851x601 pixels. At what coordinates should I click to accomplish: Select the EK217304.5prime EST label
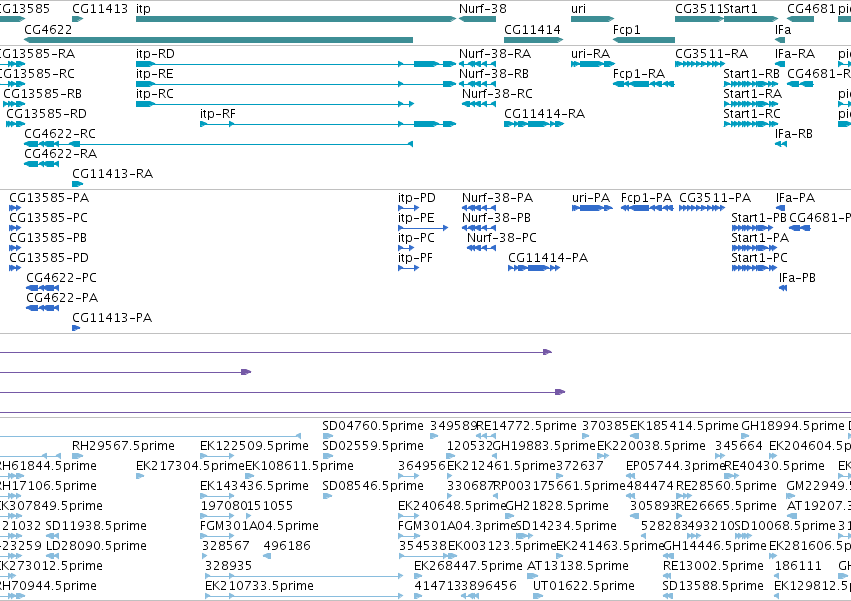point(190,466)
